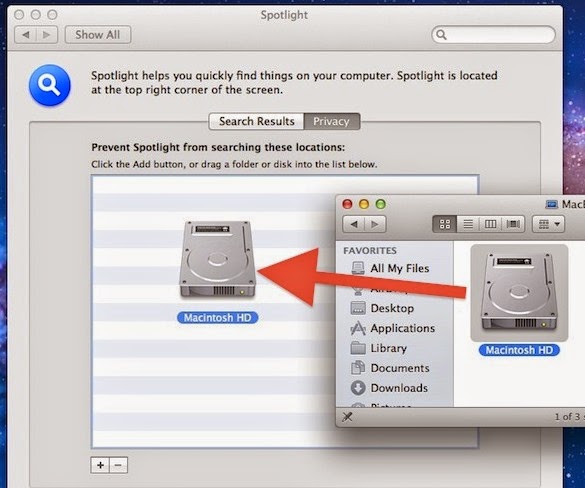Switch Finder to icon view
This screenshot has width=585, height=488.
tap(445, 224)
